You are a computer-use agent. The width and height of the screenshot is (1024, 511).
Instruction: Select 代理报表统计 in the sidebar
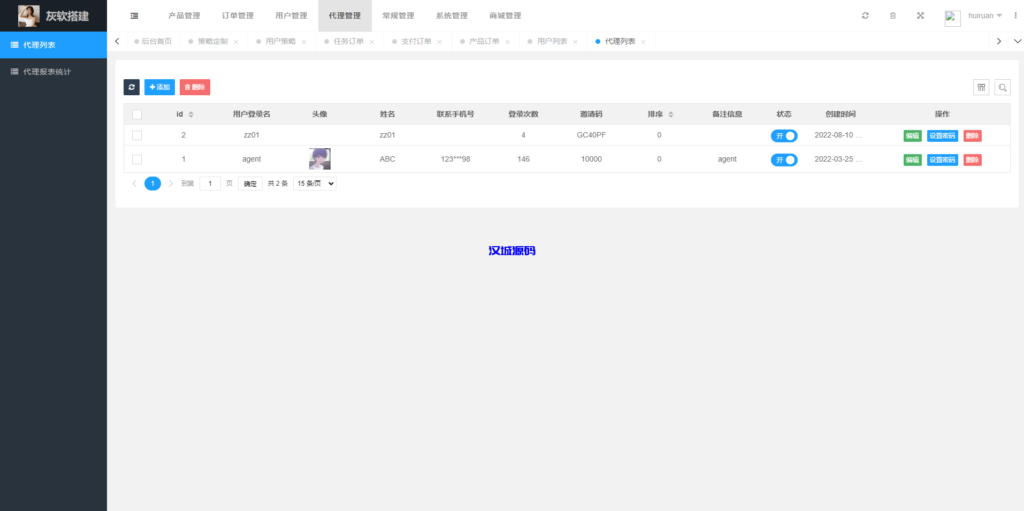(x=54, y=72)
